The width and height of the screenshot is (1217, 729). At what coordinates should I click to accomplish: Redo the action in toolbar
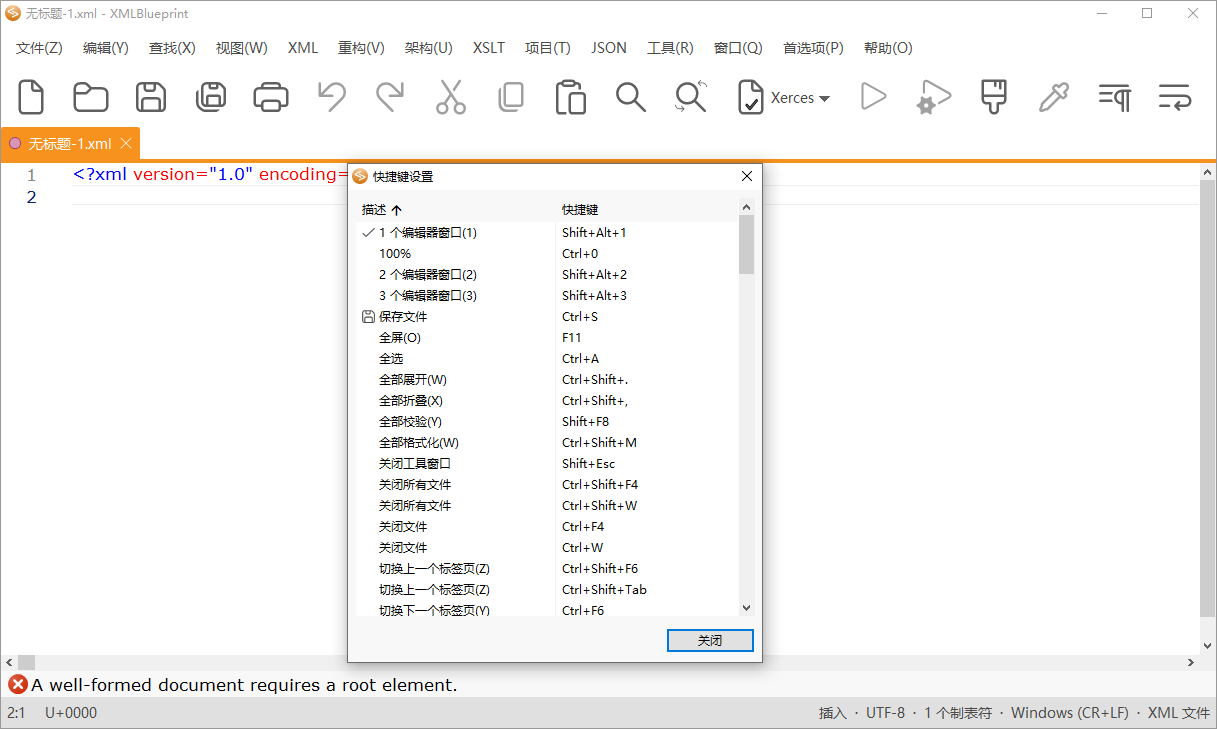point(390,97)
